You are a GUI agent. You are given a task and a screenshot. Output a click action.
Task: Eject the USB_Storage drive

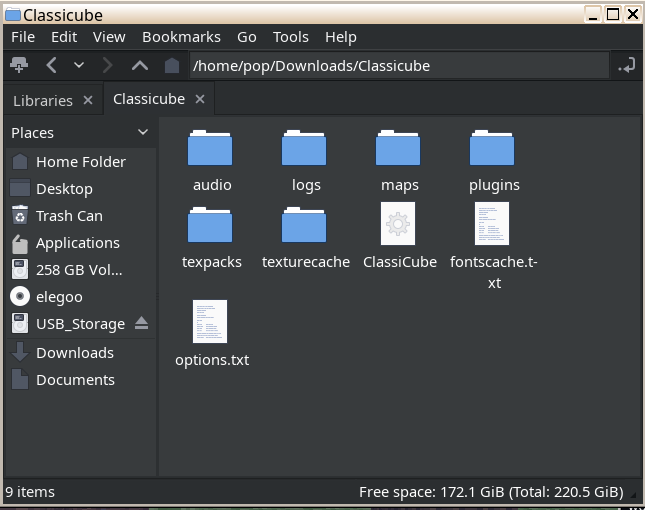142,323
